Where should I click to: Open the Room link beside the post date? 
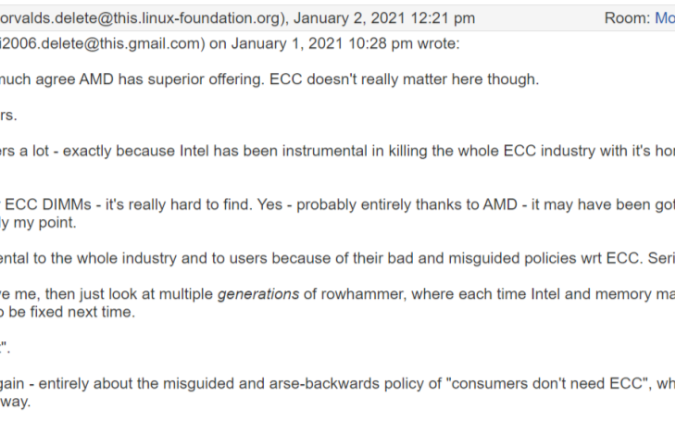click(665, 18)
